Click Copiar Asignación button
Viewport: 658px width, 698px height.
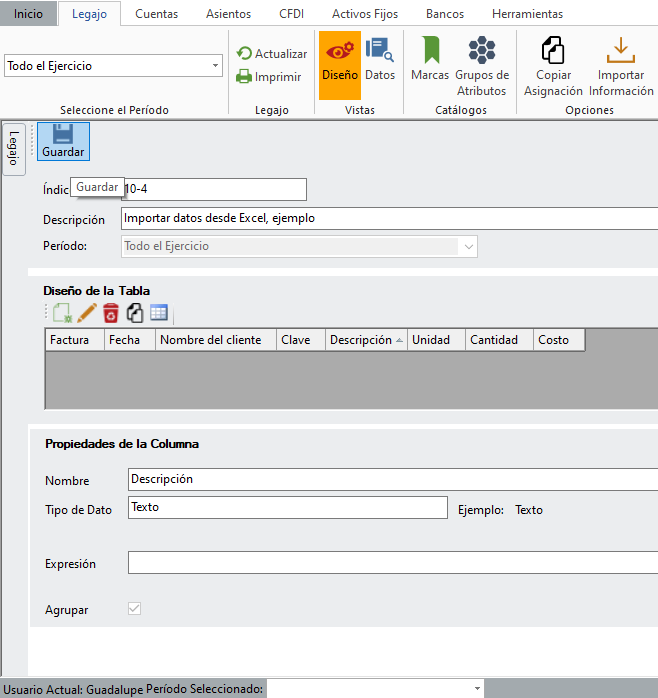coord(553,66)
